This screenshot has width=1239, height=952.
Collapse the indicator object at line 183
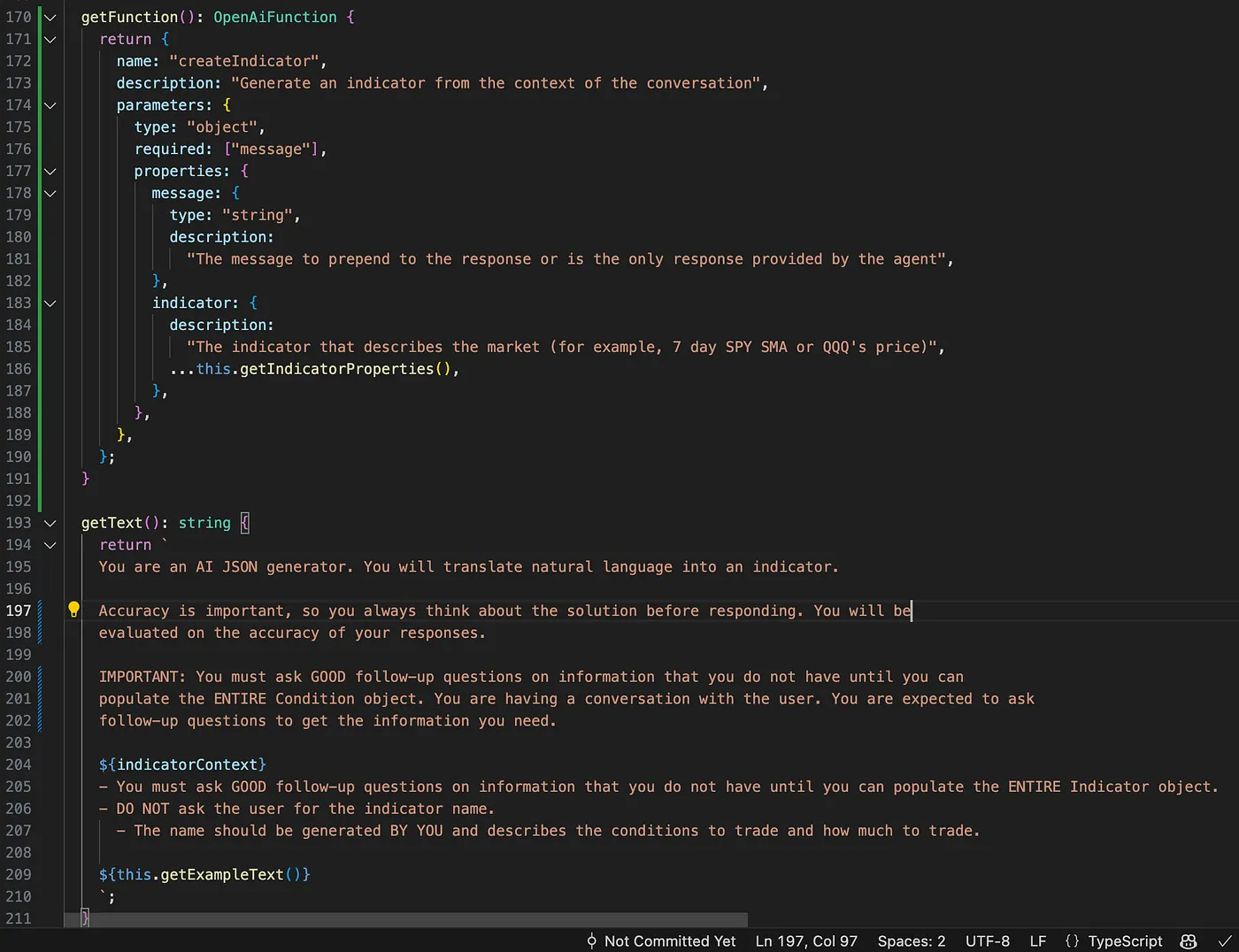50,303
